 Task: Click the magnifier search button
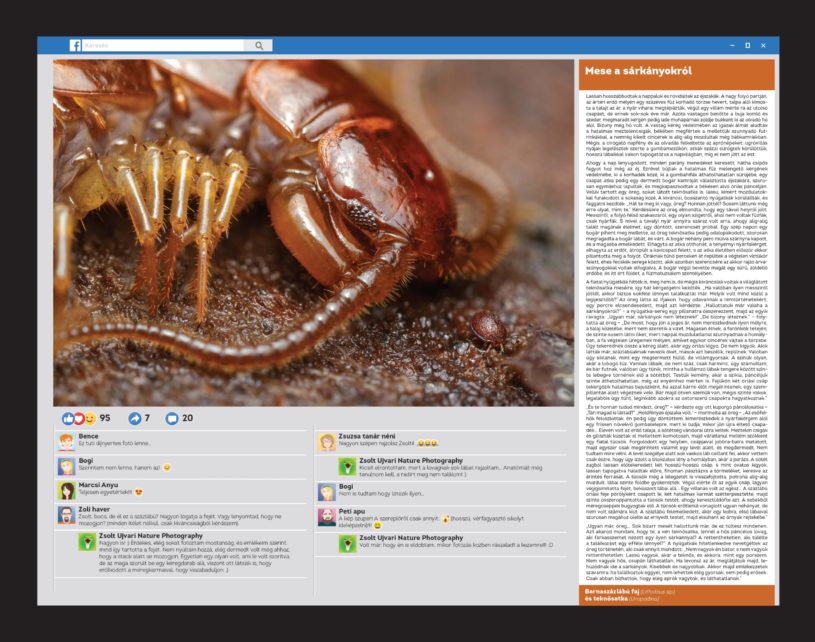[259, 45]
